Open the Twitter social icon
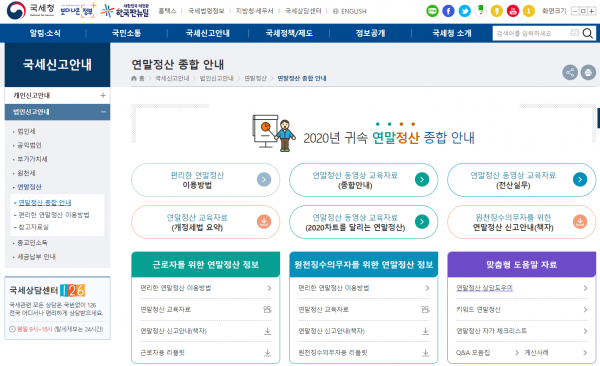The image size is (600, 366). click(x=464, y=11)
